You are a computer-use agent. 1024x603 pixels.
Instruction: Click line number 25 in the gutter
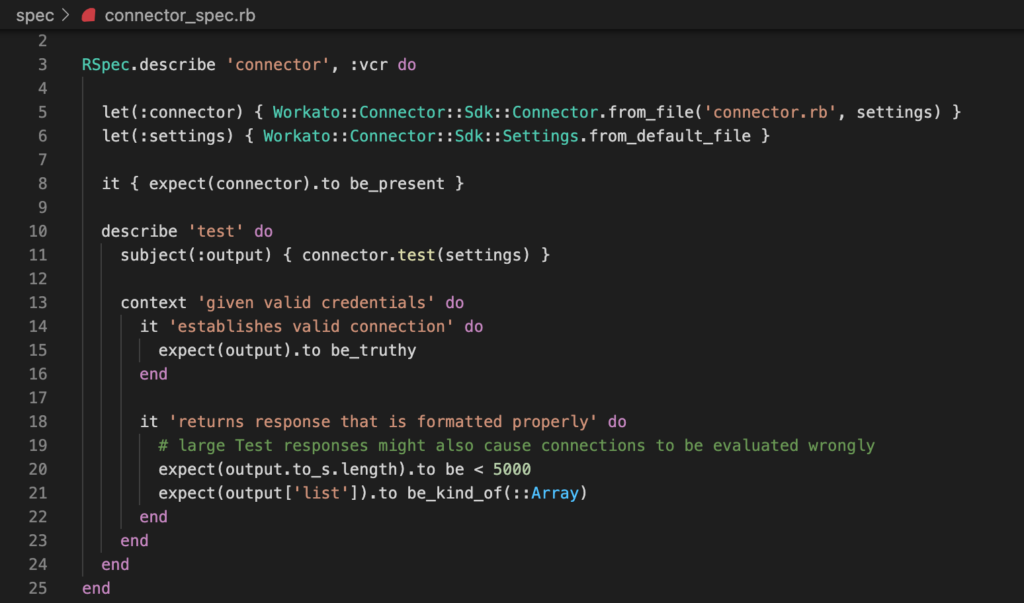click(38, 588)
